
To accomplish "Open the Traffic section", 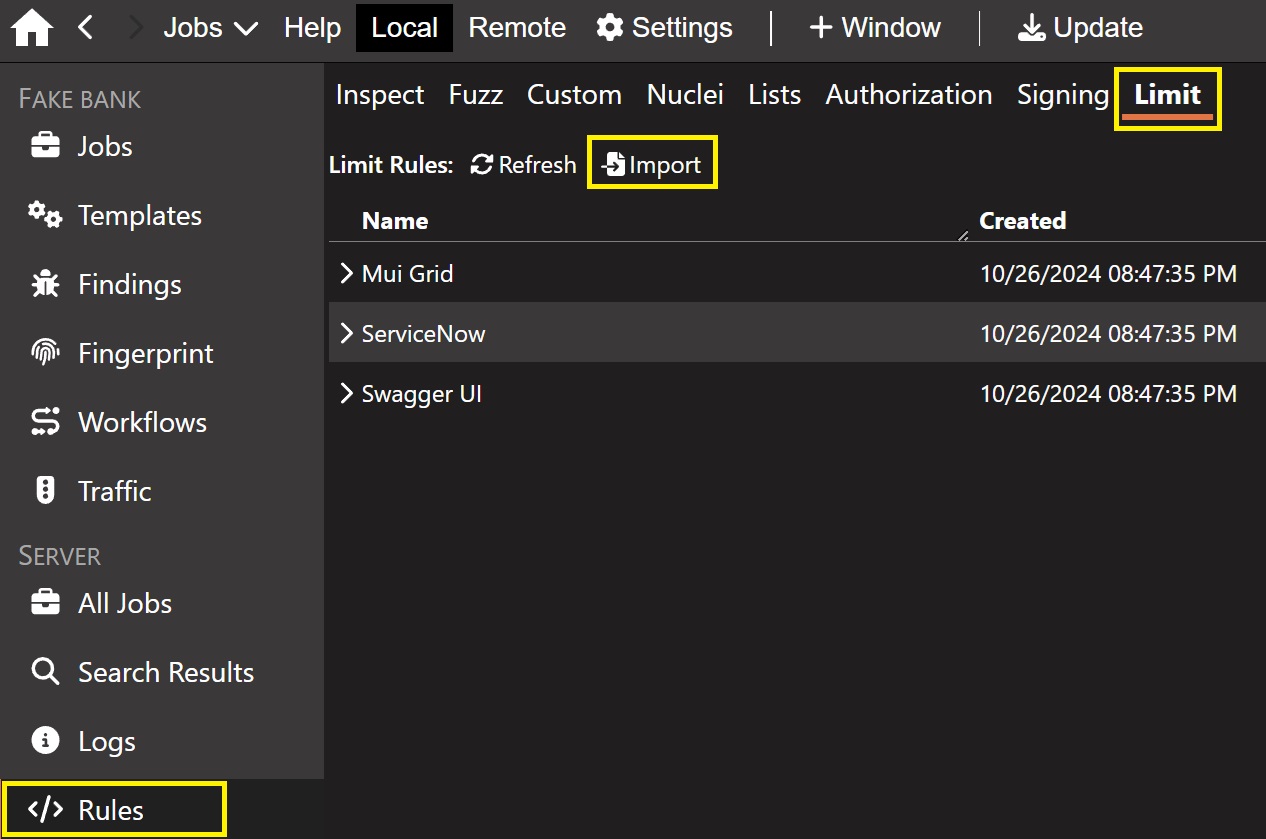I will pos(114,492).
